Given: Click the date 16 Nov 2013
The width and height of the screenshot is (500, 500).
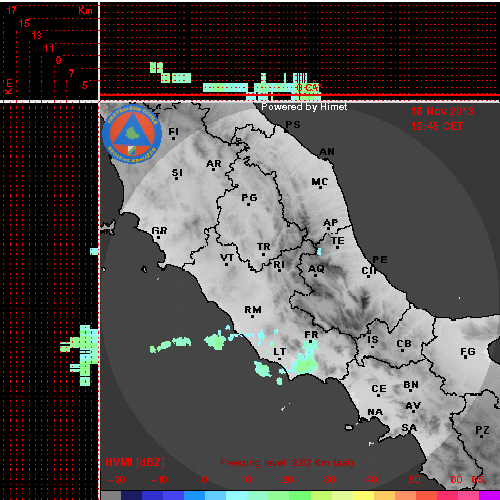Looking at the screenshot, I should click(x=442, y=111).
